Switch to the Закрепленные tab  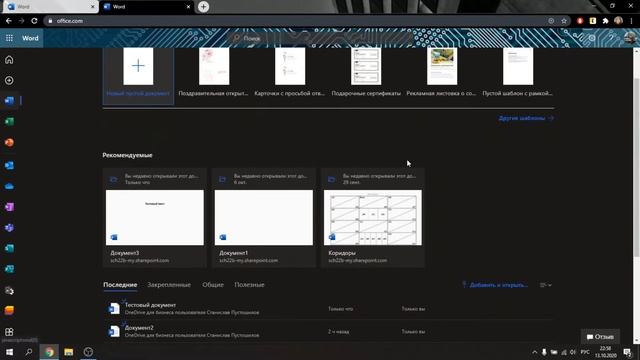click(169, 284)
